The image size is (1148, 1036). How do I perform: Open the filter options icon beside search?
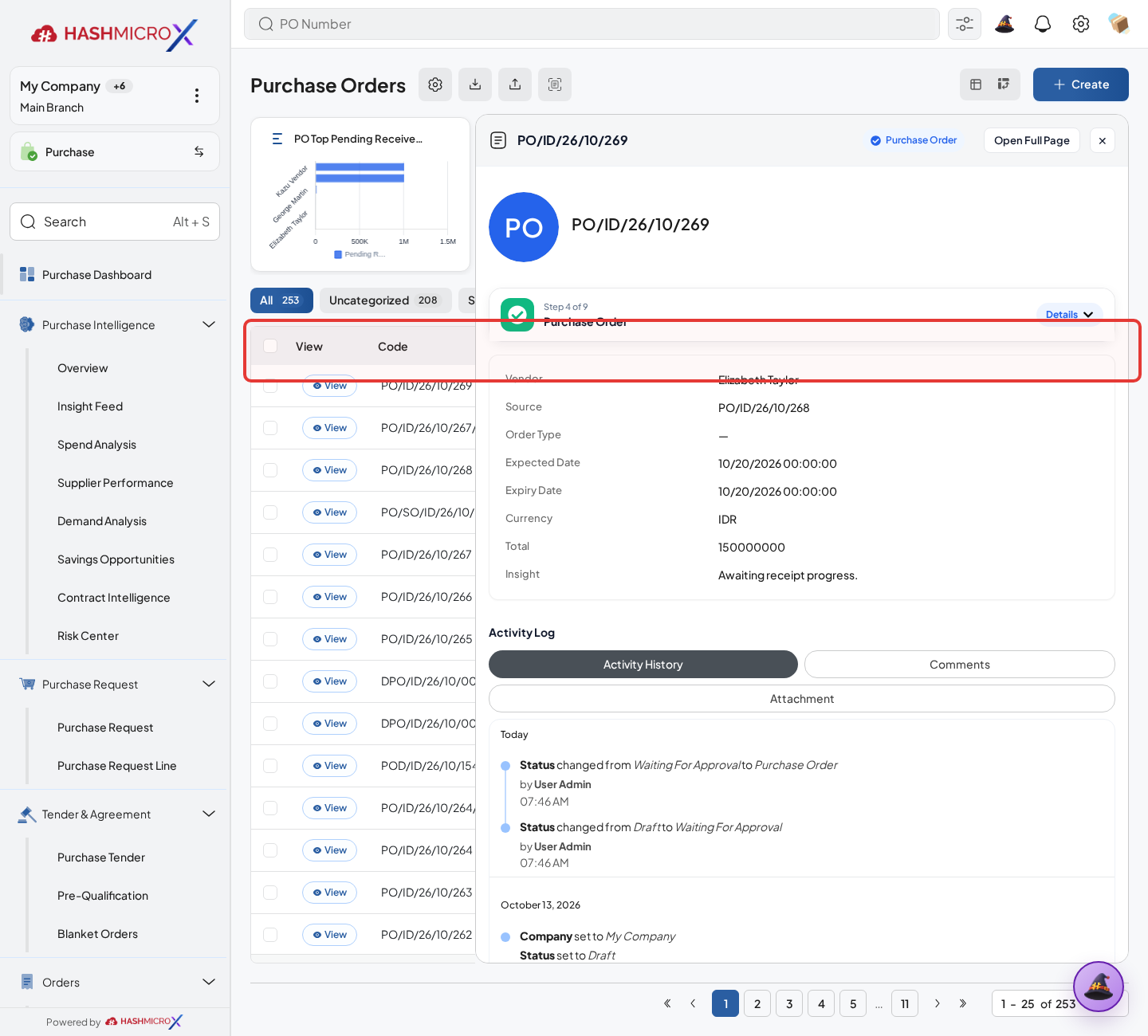pyautogui.click(x=965, y=24)
